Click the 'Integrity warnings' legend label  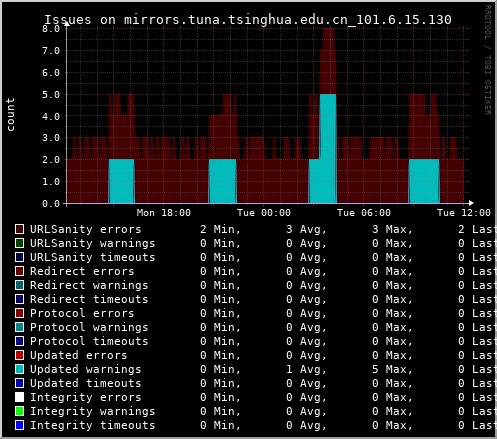coord(93,411)
